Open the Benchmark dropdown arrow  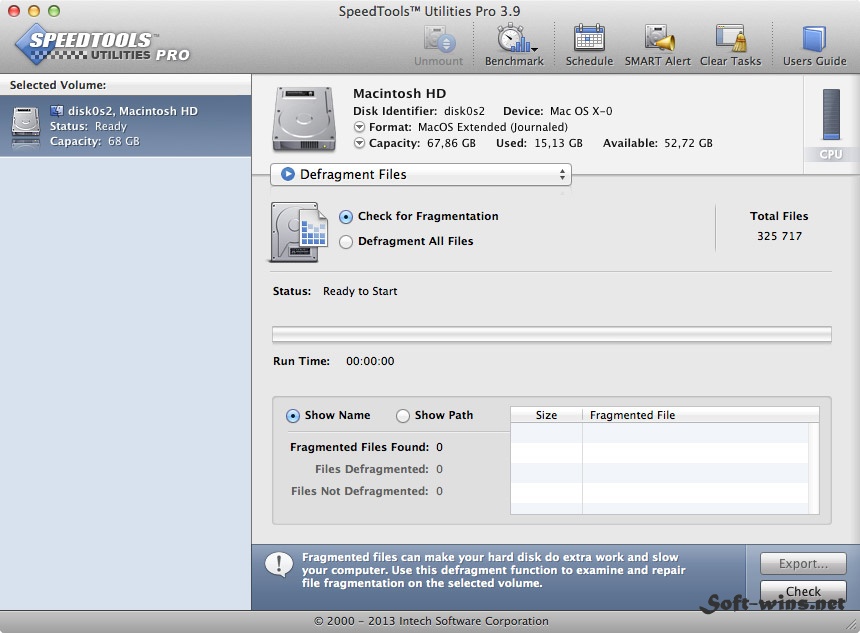(534, 49)
